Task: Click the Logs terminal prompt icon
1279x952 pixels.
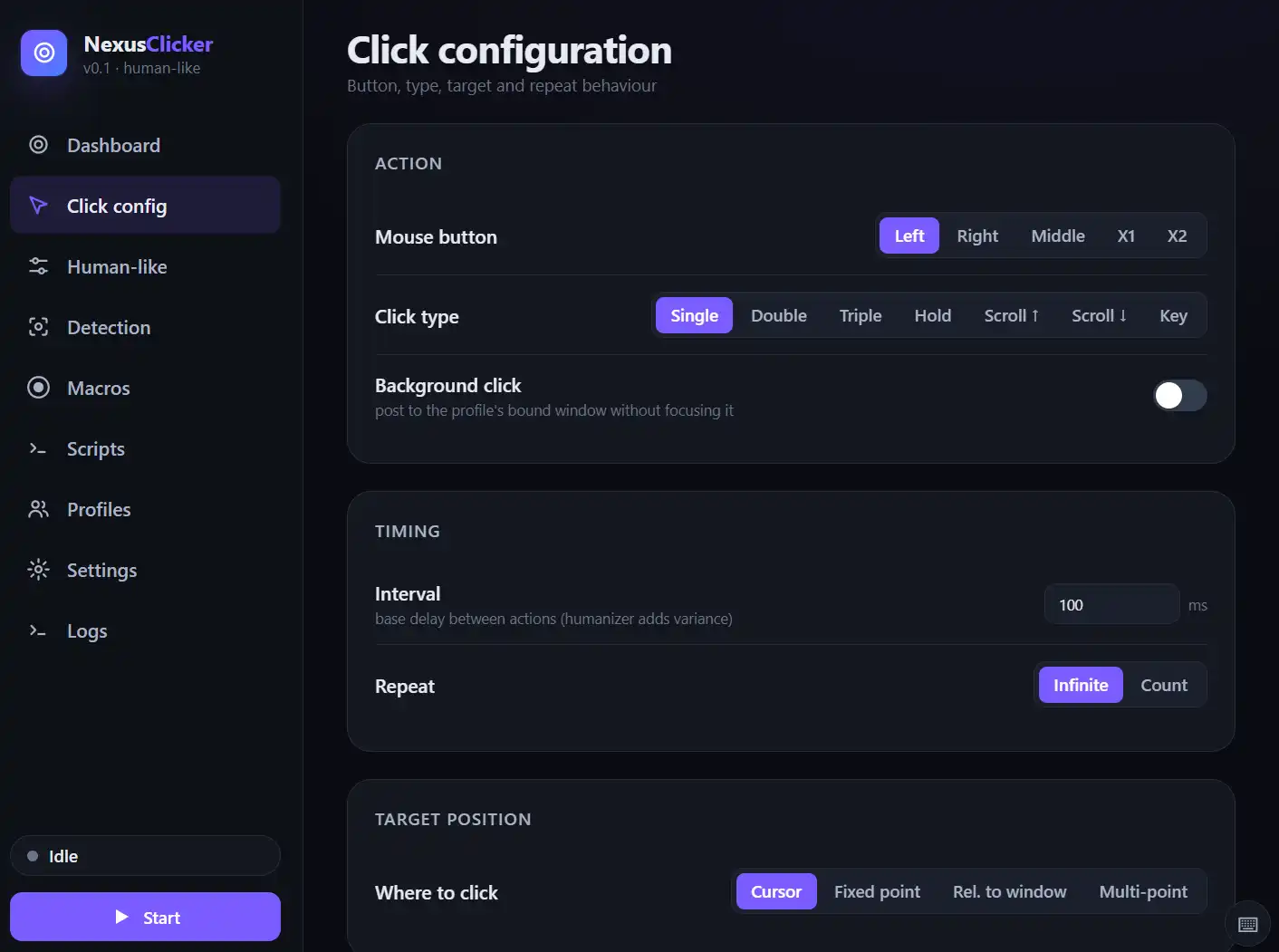Action: click(38, 630)
